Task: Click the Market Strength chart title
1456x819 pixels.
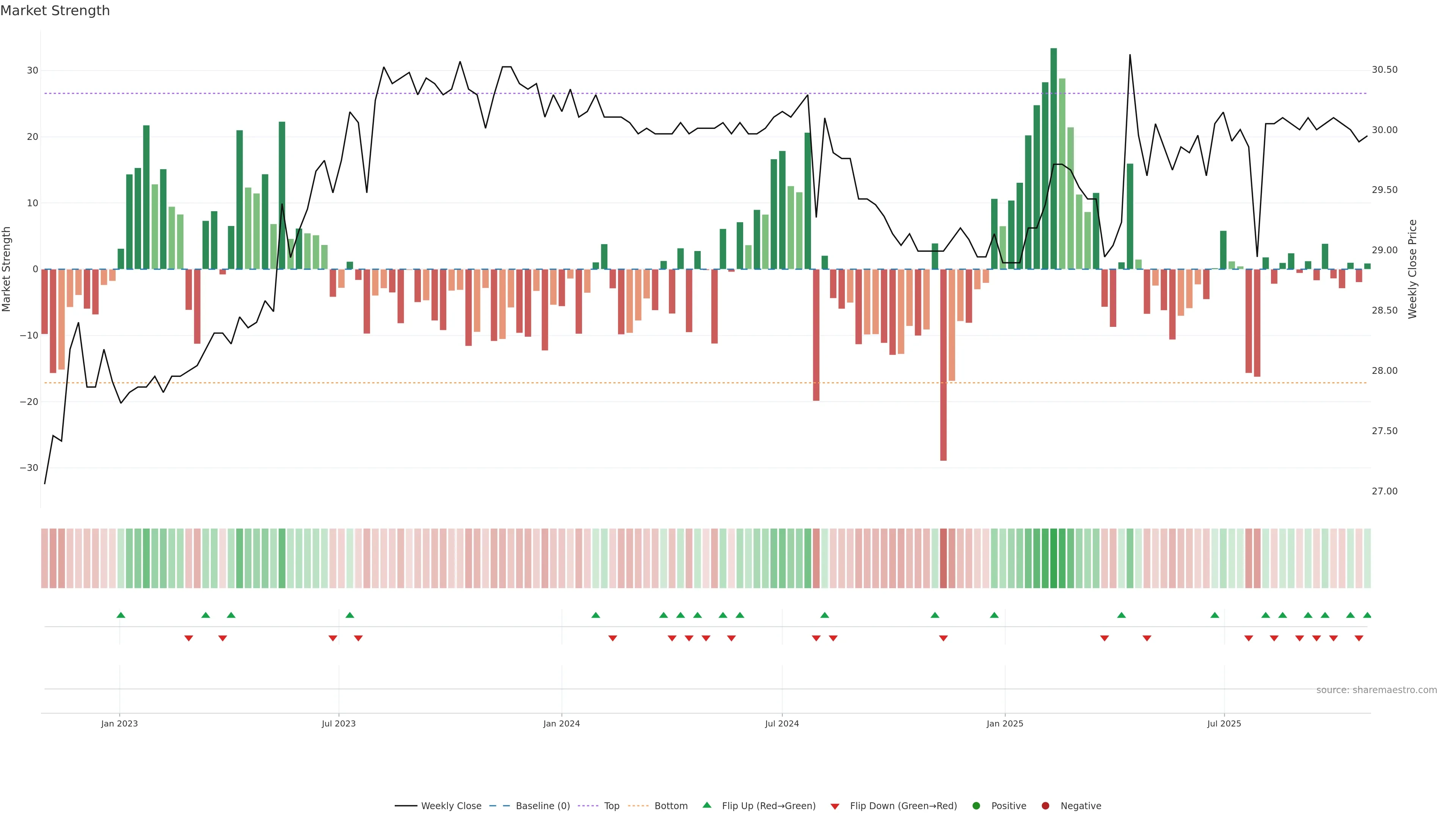Action: pos(55,10)
